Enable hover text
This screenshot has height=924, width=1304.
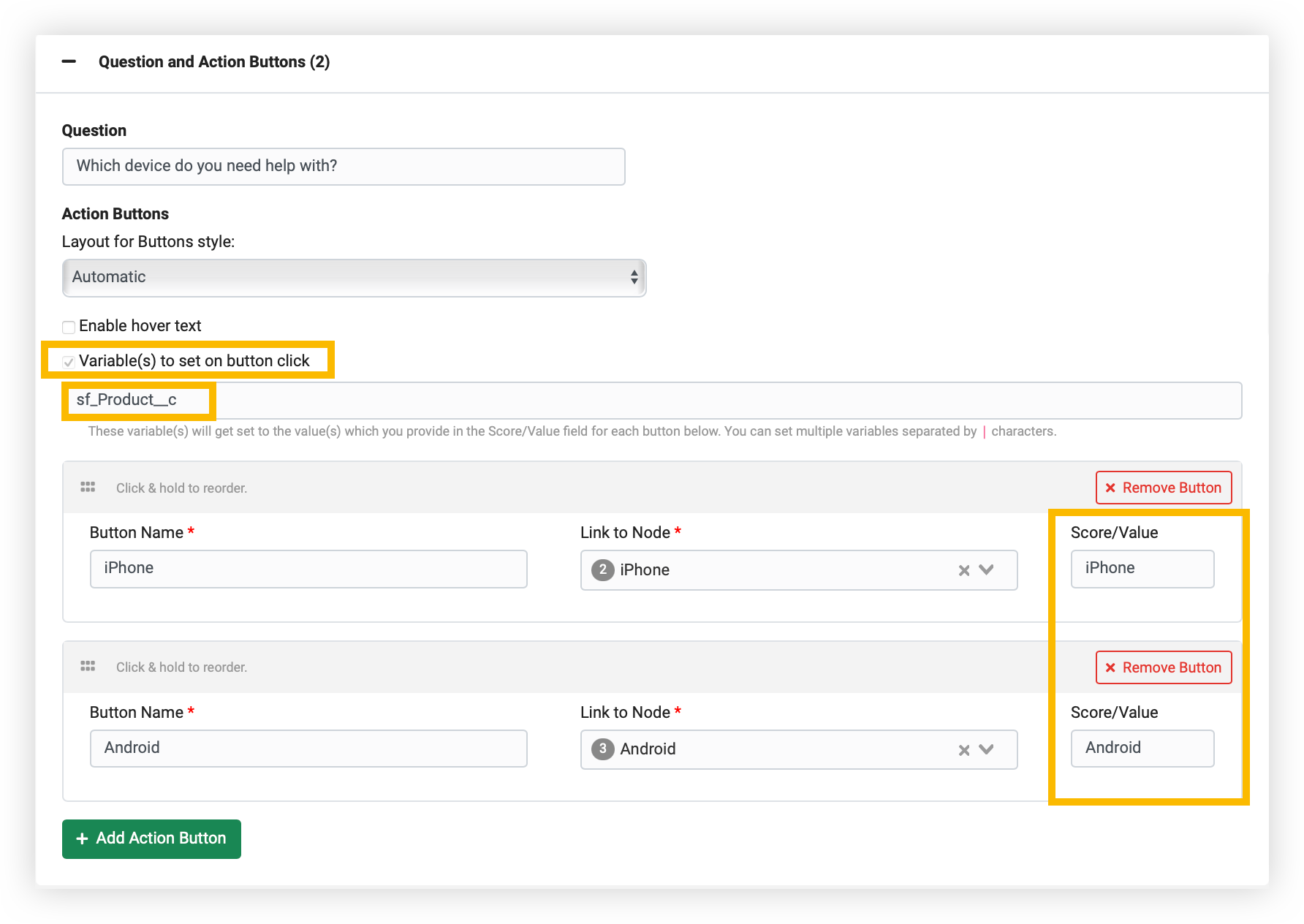point(69,327)
